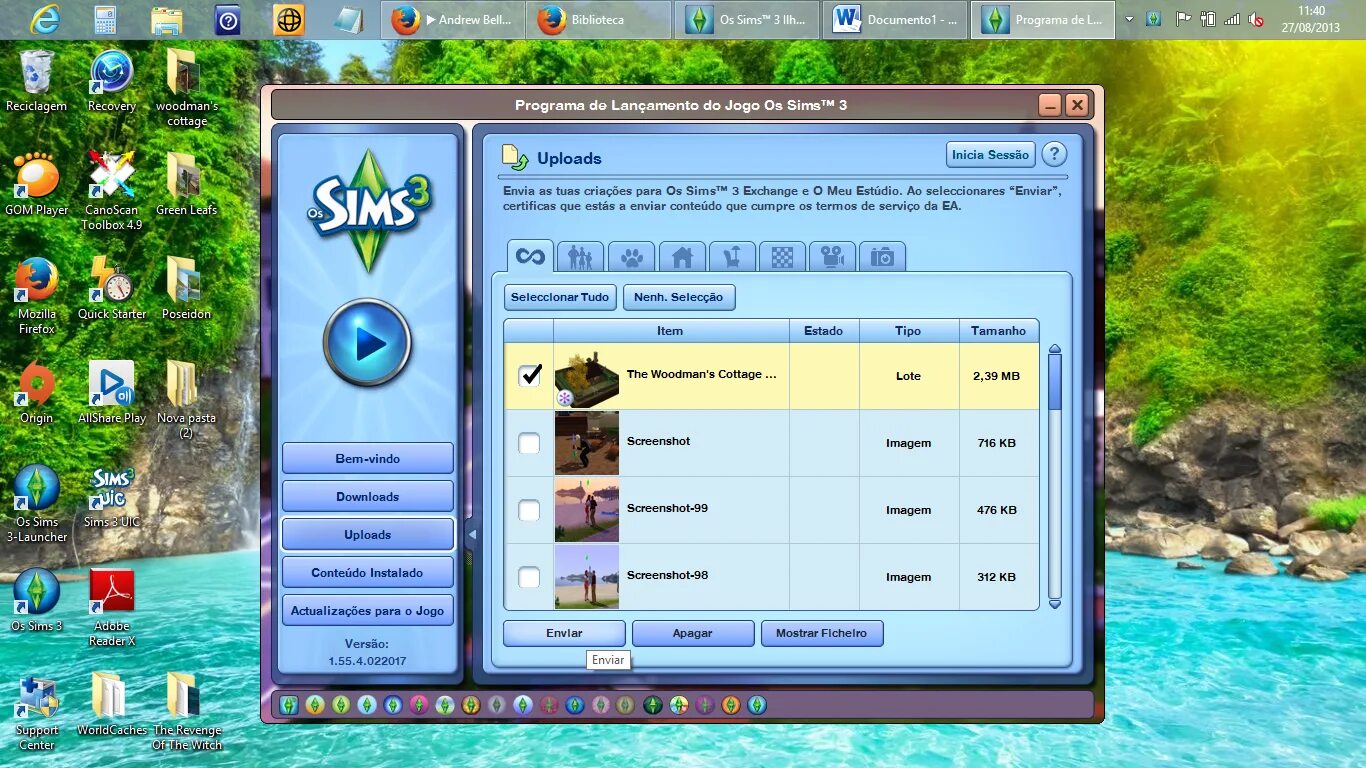Viewport: 1366px width, 768px height.
Task: Click the help question mark button
Action: click(1054, 154)
